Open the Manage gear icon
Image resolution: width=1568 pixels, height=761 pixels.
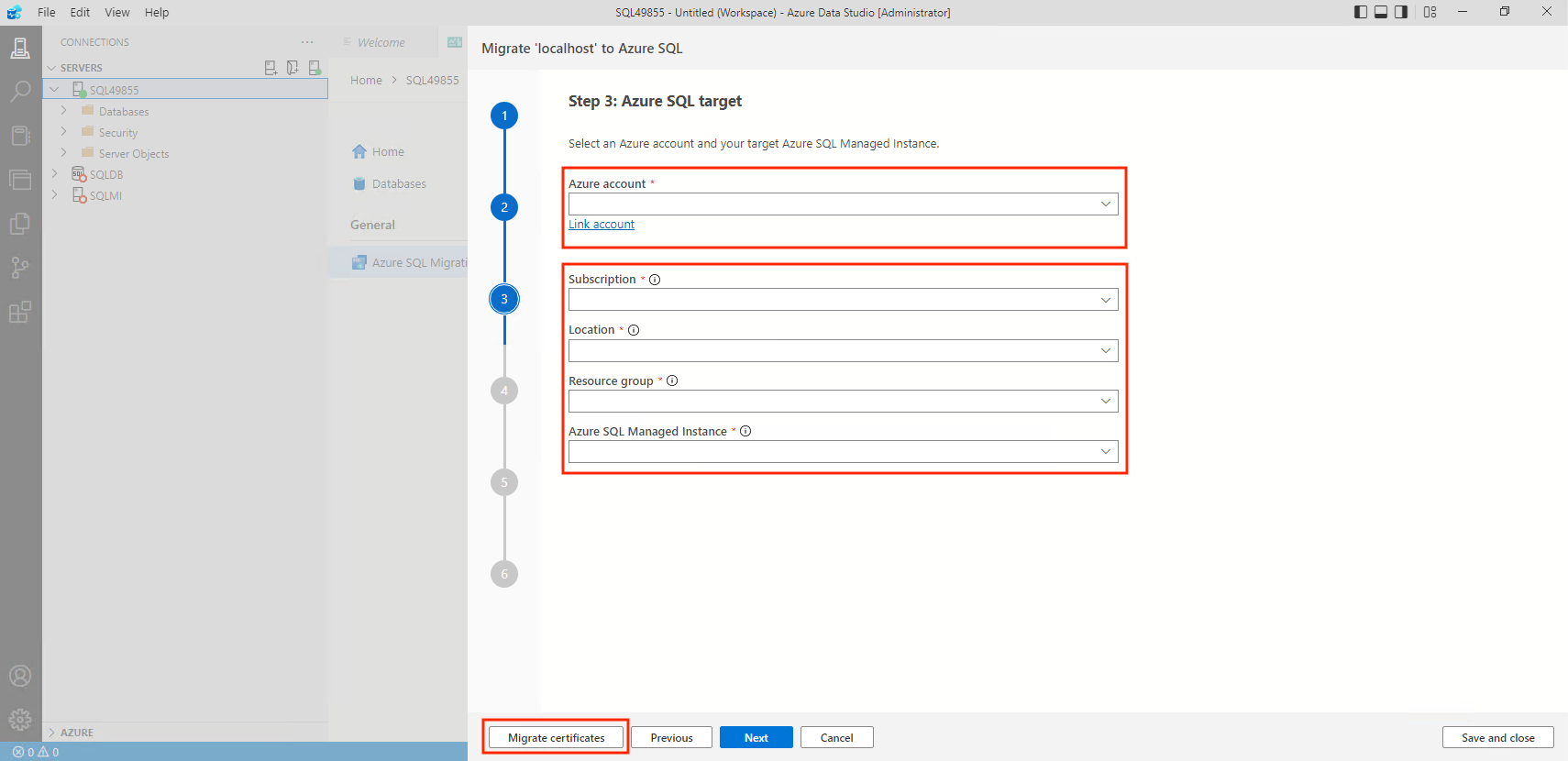(20, 720)
